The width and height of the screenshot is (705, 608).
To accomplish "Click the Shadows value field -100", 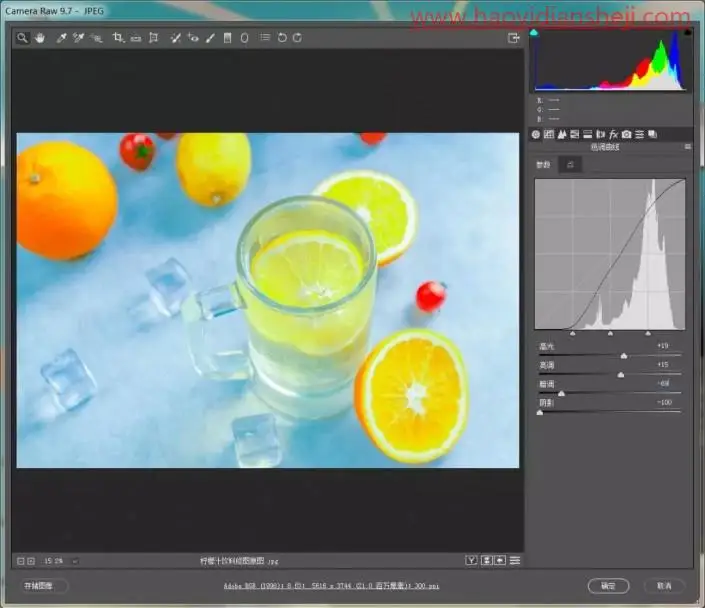I will (664, 402).
